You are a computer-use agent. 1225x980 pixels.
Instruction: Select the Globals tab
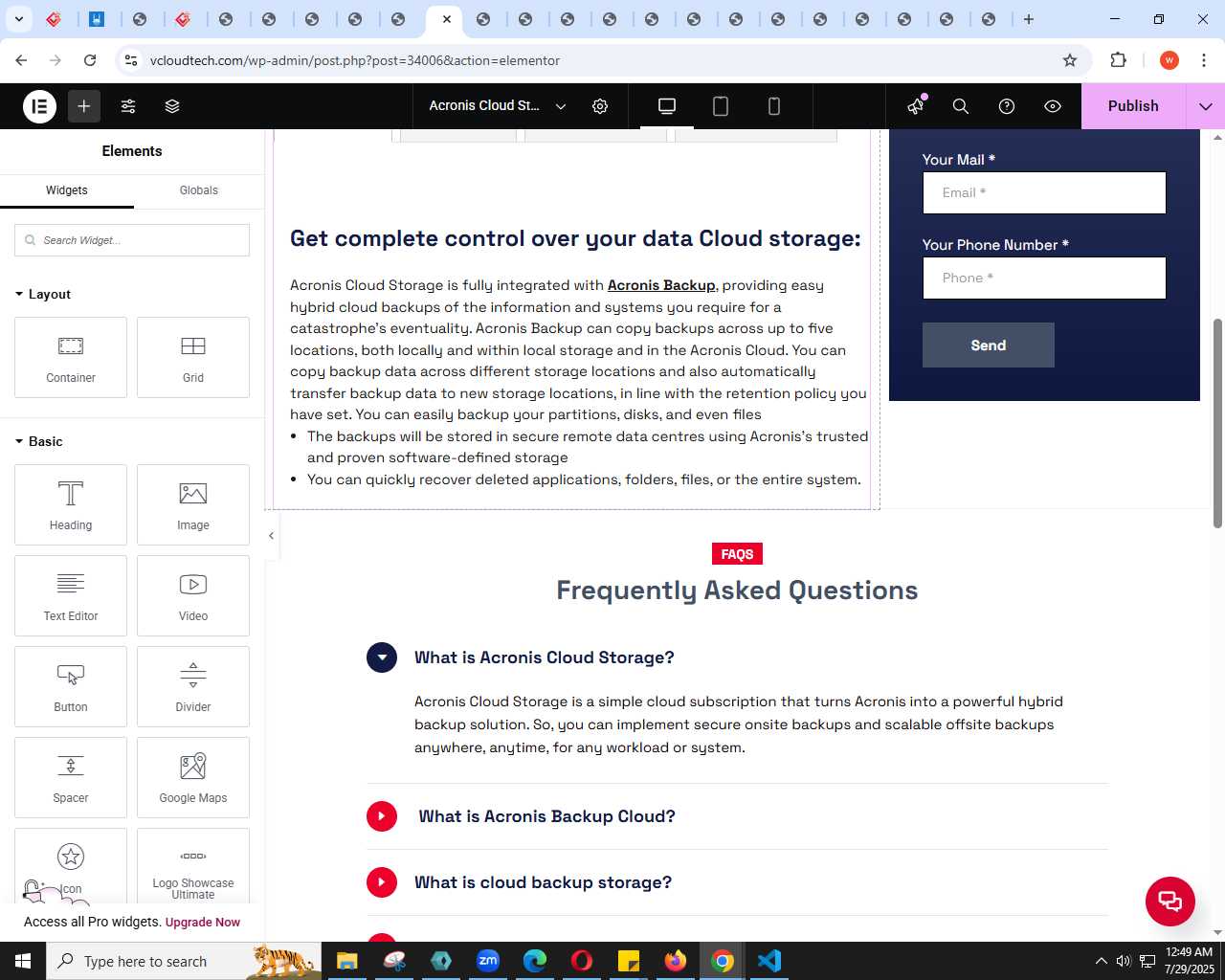click(199, 190)
